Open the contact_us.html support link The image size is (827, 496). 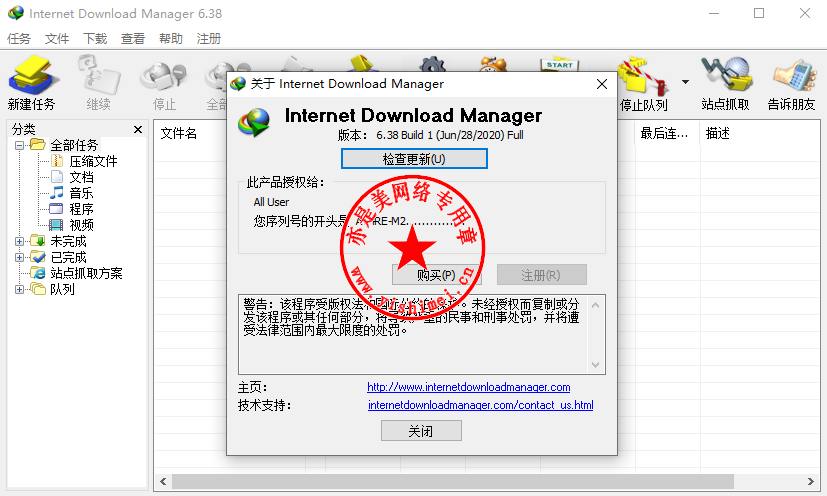(480, 405)
